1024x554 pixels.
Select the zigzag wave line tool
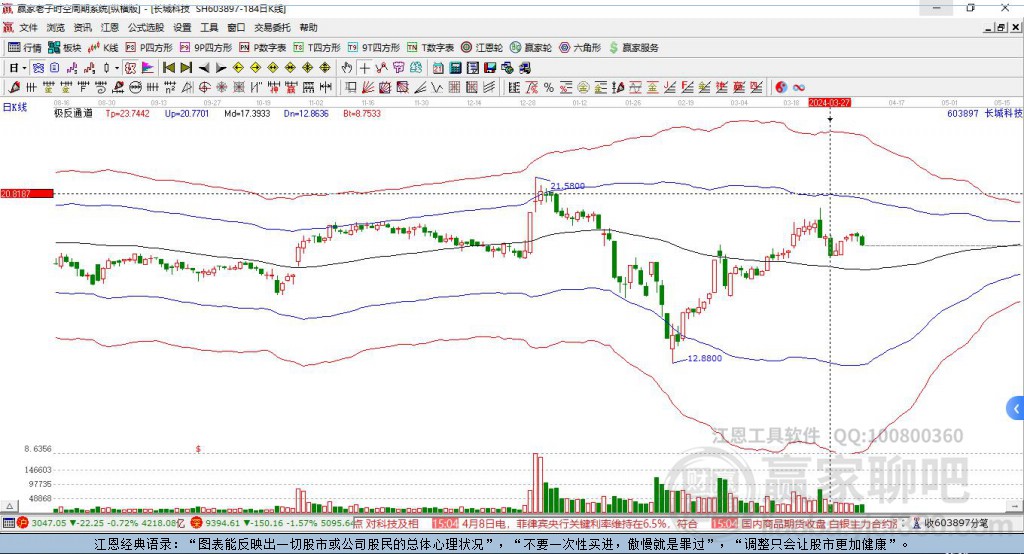(437, 87)
